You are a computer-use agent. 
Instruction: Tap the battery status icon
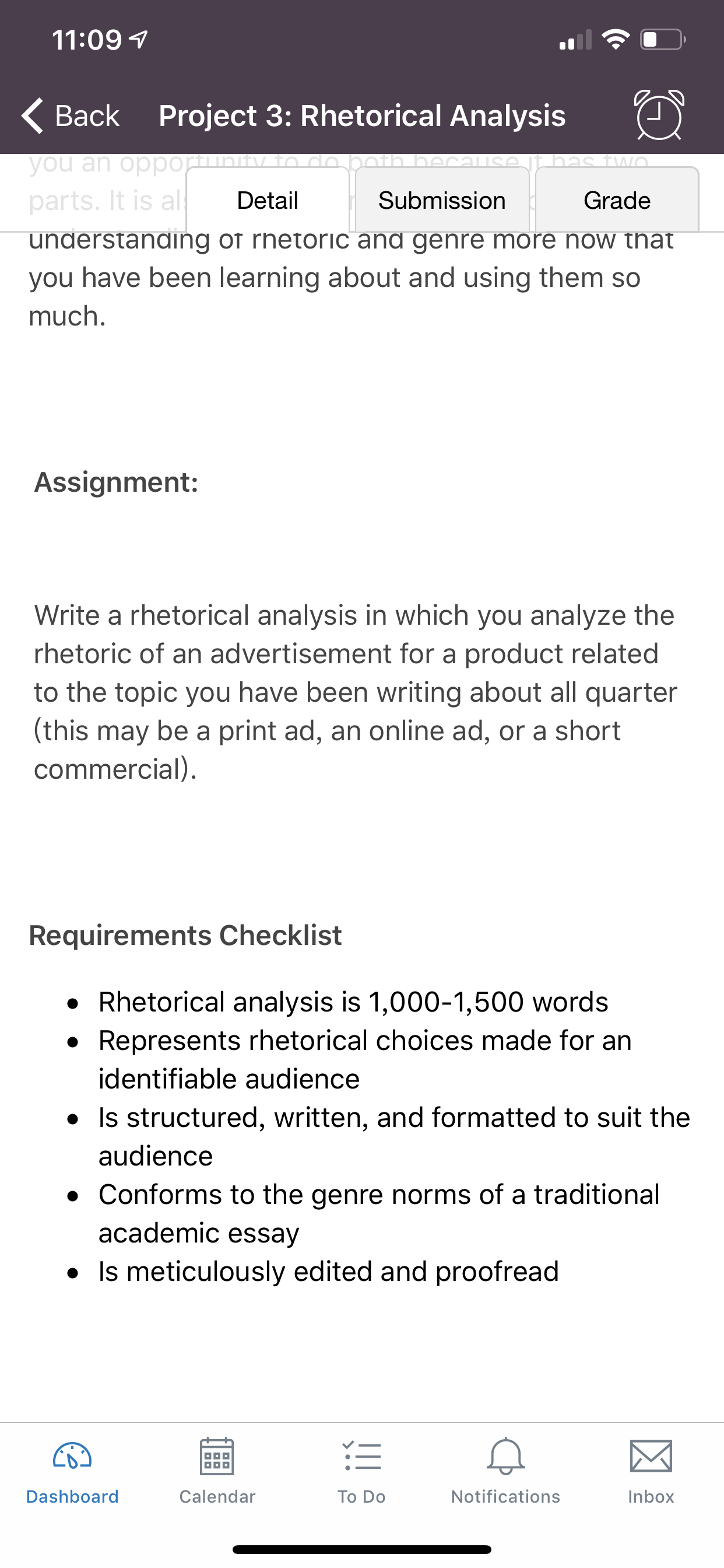(663, 40)
